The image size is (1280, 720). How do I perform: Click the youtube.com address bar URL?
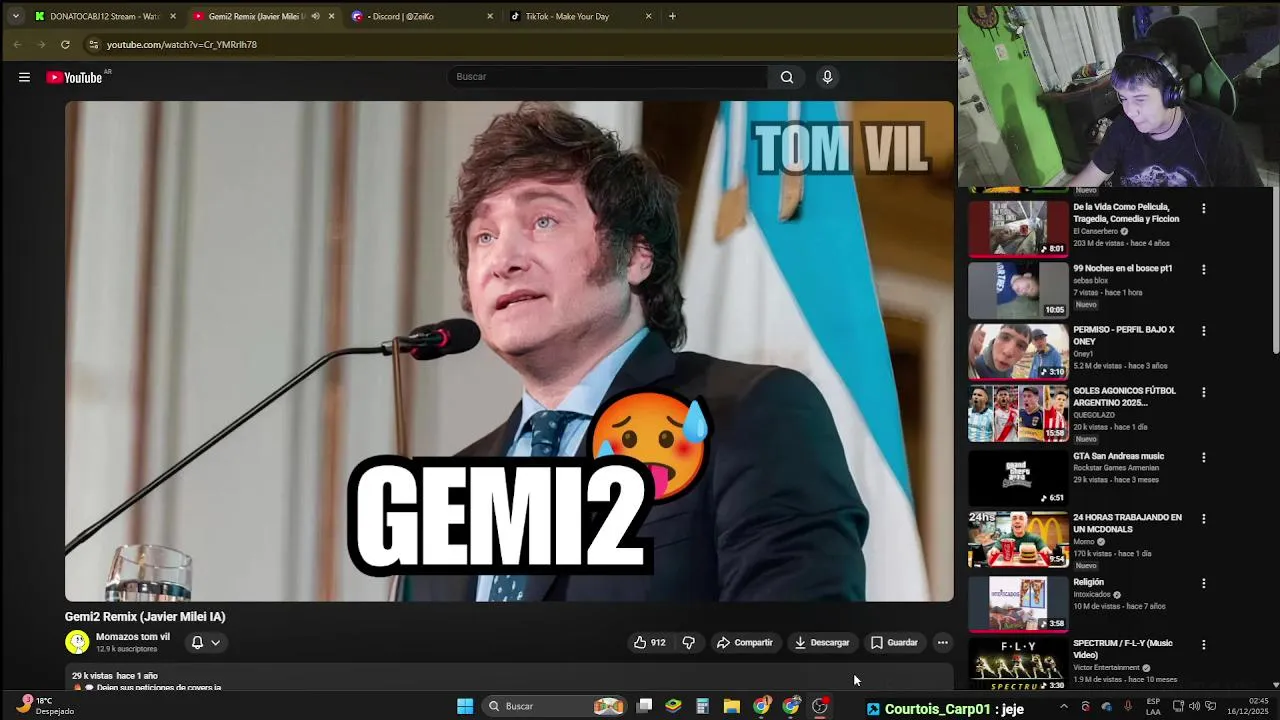182,45
